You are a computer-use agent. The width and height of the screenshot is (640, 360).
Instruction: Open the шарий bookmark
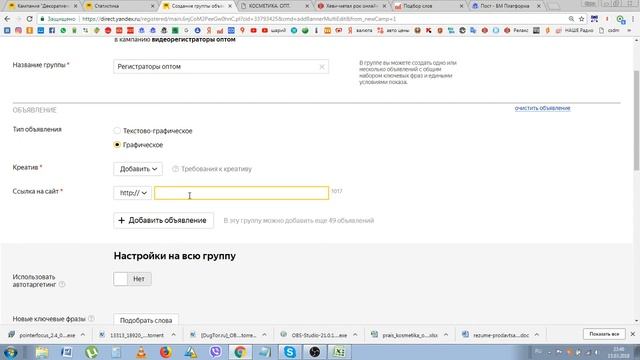click(x=274, y=30)
